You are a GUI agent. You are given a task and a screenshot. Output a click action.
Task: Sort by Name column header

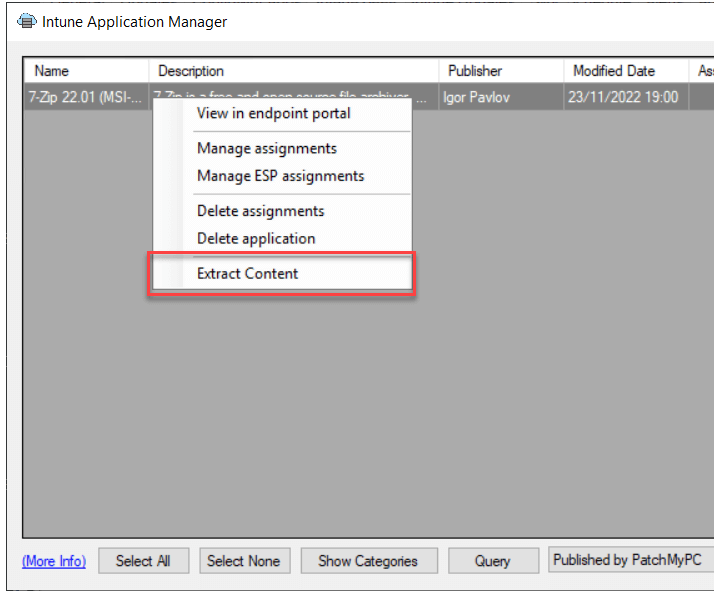click(x=86, y=71)
